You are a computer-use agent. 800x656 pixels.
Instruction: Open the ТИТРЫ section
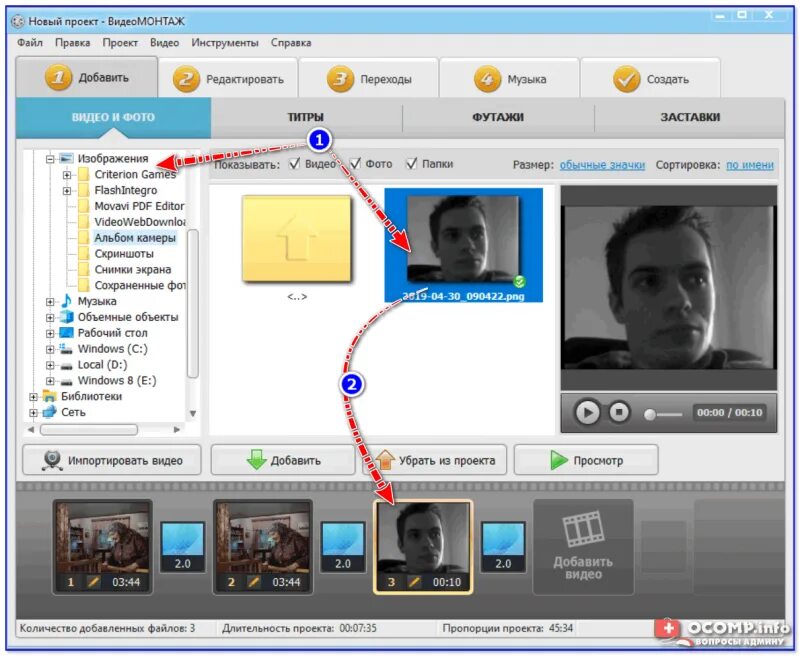coord(306,117)
